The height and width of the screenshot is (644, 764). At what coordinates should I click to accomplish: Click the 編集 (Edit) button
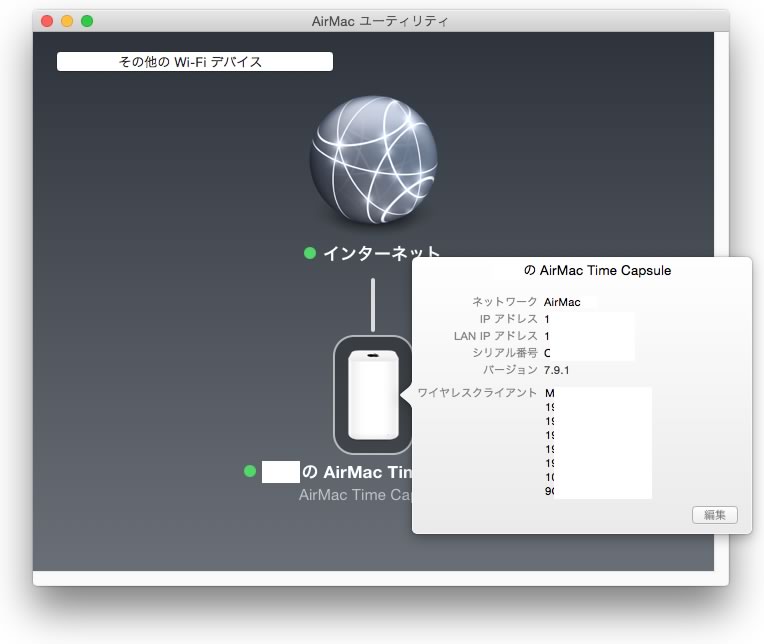(714, 515)
